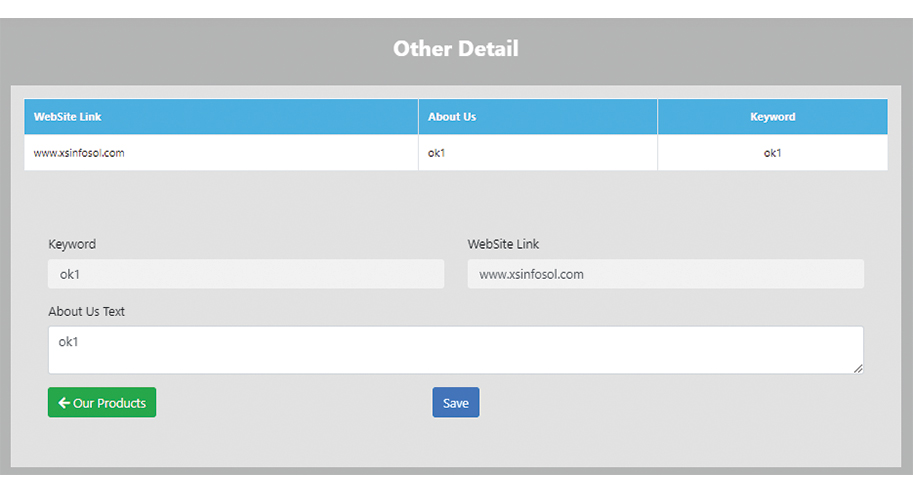Select the Keyword table column header
The image size is (913, 492).
772,117
